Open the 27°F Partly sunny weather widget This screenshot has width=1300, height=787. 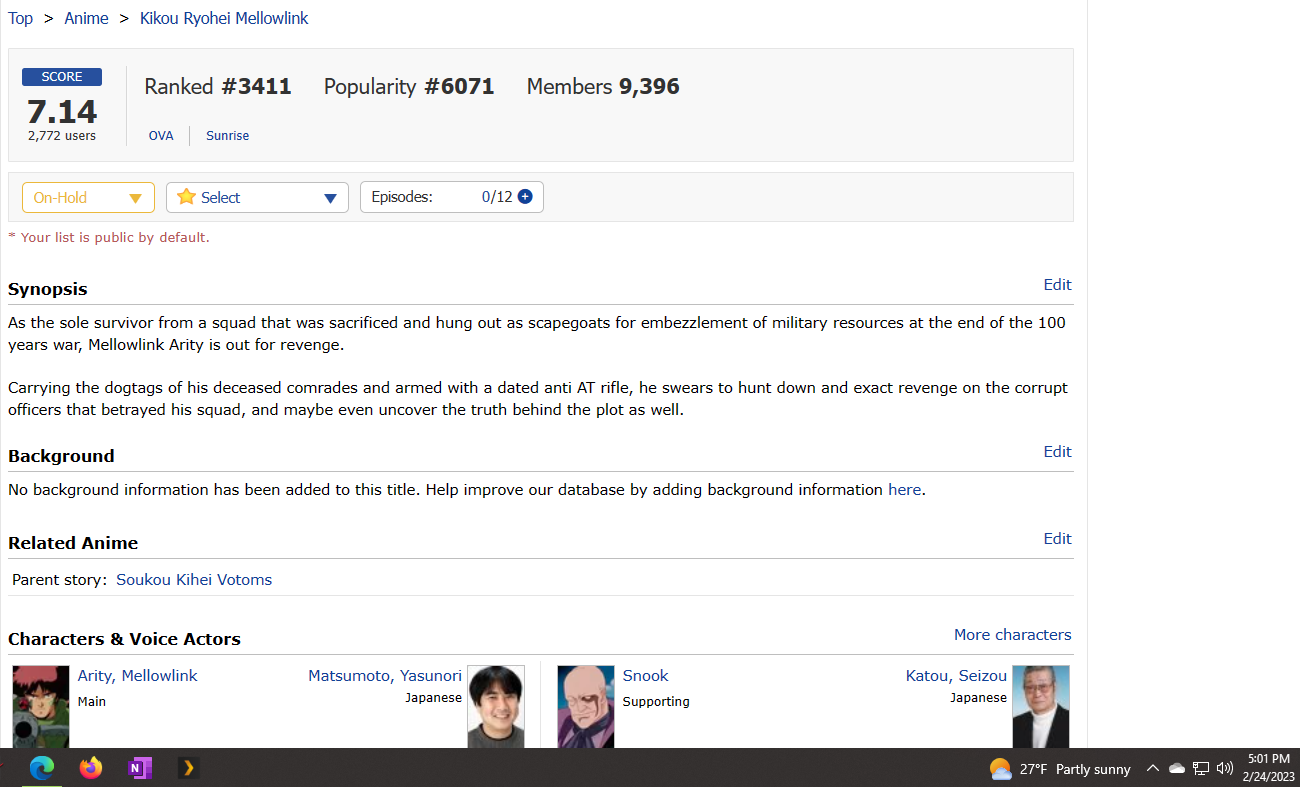pyautogui.click(x=1060, y=769)
